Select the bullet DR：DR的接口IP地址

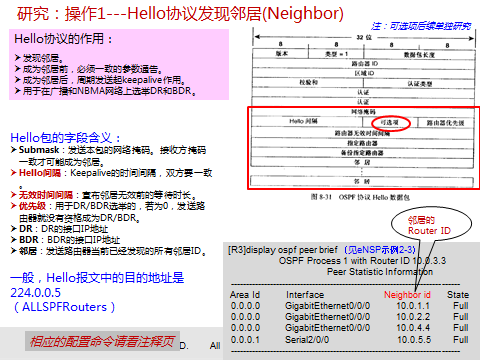click(60, 229)
